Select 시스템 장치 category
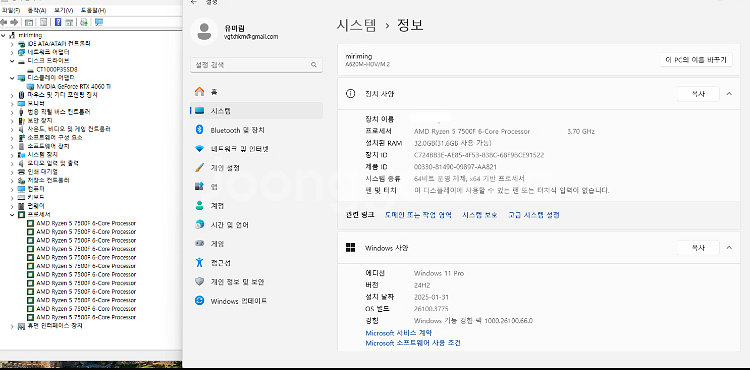This screenshot has width=750, height=370. click(x=43, y=154)
